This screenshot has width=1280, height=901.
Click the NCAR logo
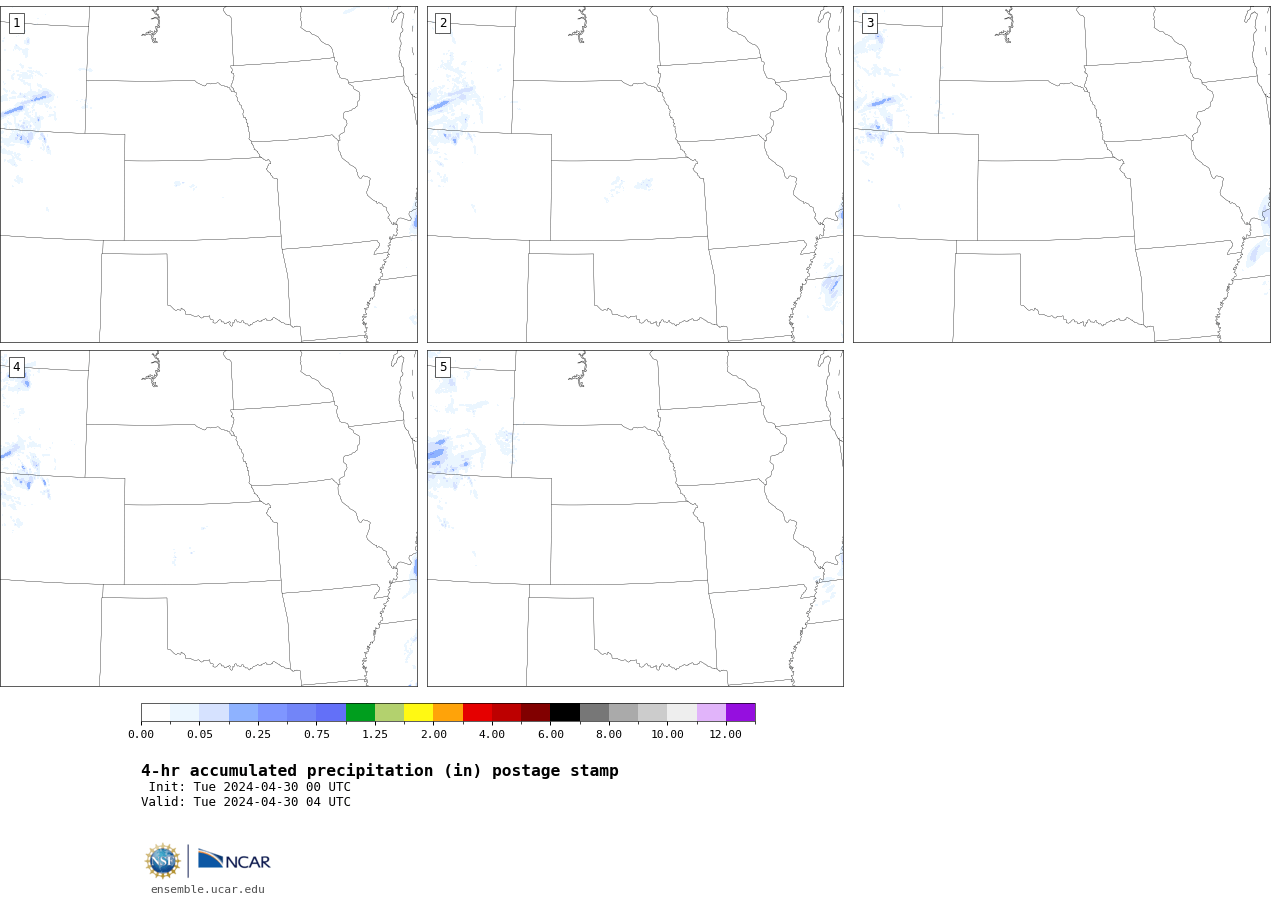(x=234, y=860)
